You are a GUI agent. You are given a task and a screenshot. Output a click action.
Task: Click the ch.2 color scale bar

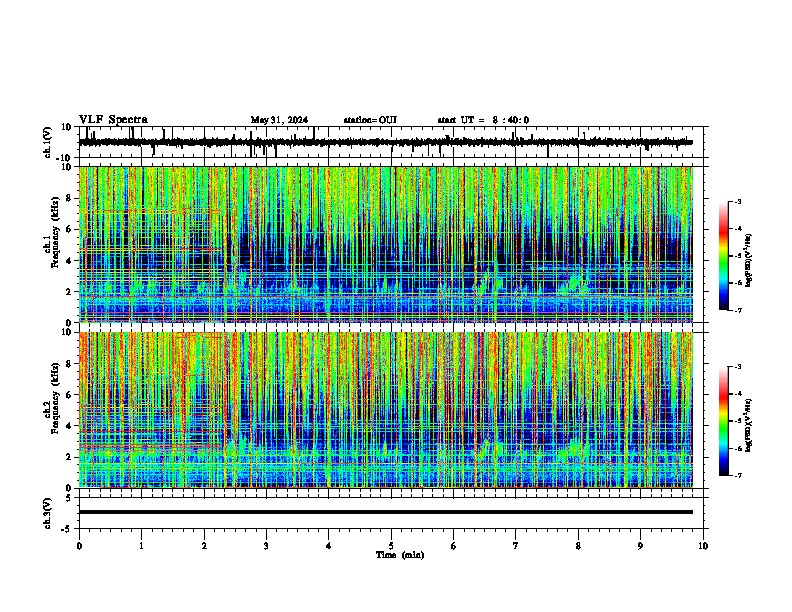(x=724, y=421)
